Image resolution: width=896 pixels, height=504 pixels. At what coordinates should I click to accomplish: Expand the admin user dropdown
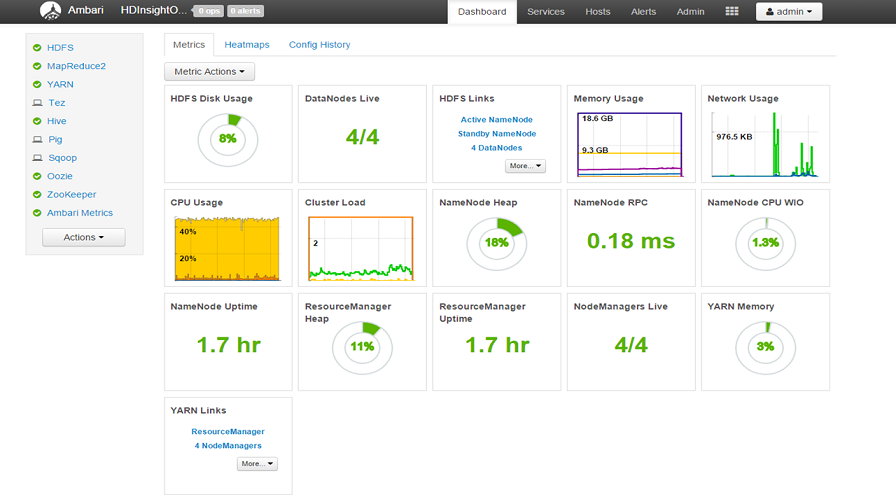pos(789,11)
